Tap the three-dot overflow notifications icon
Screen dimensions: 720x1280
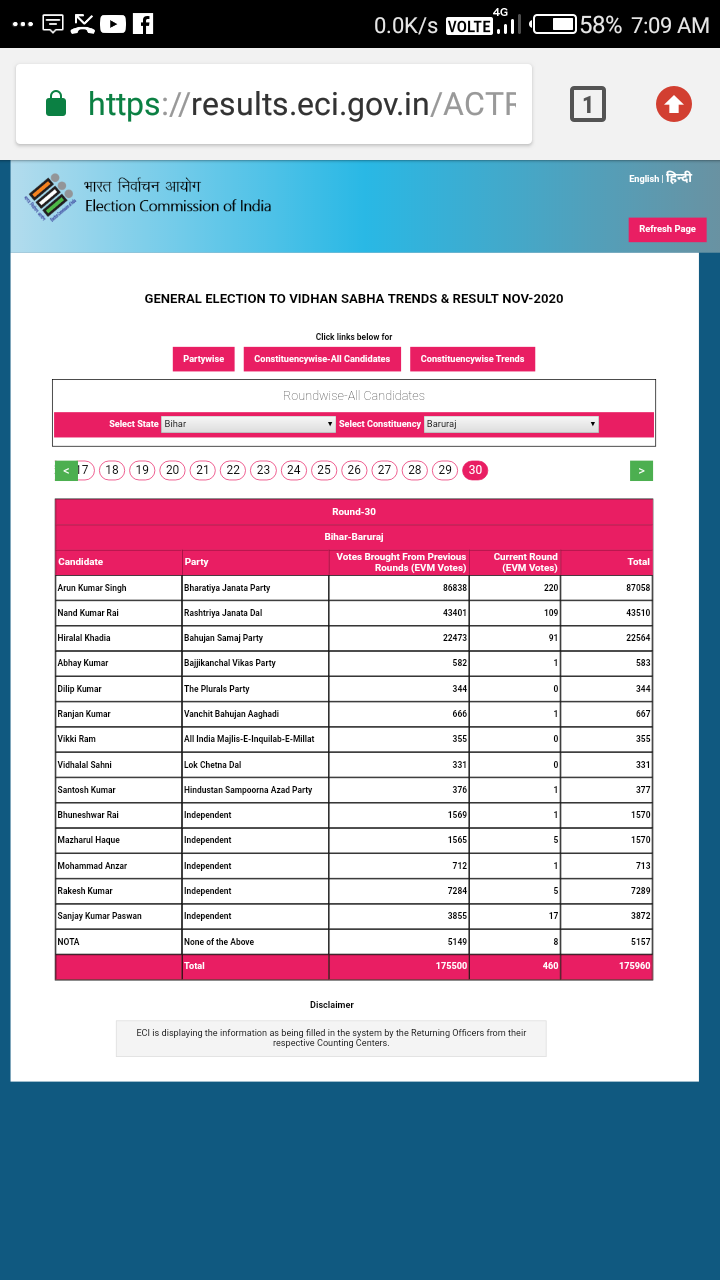pos(24,25)
